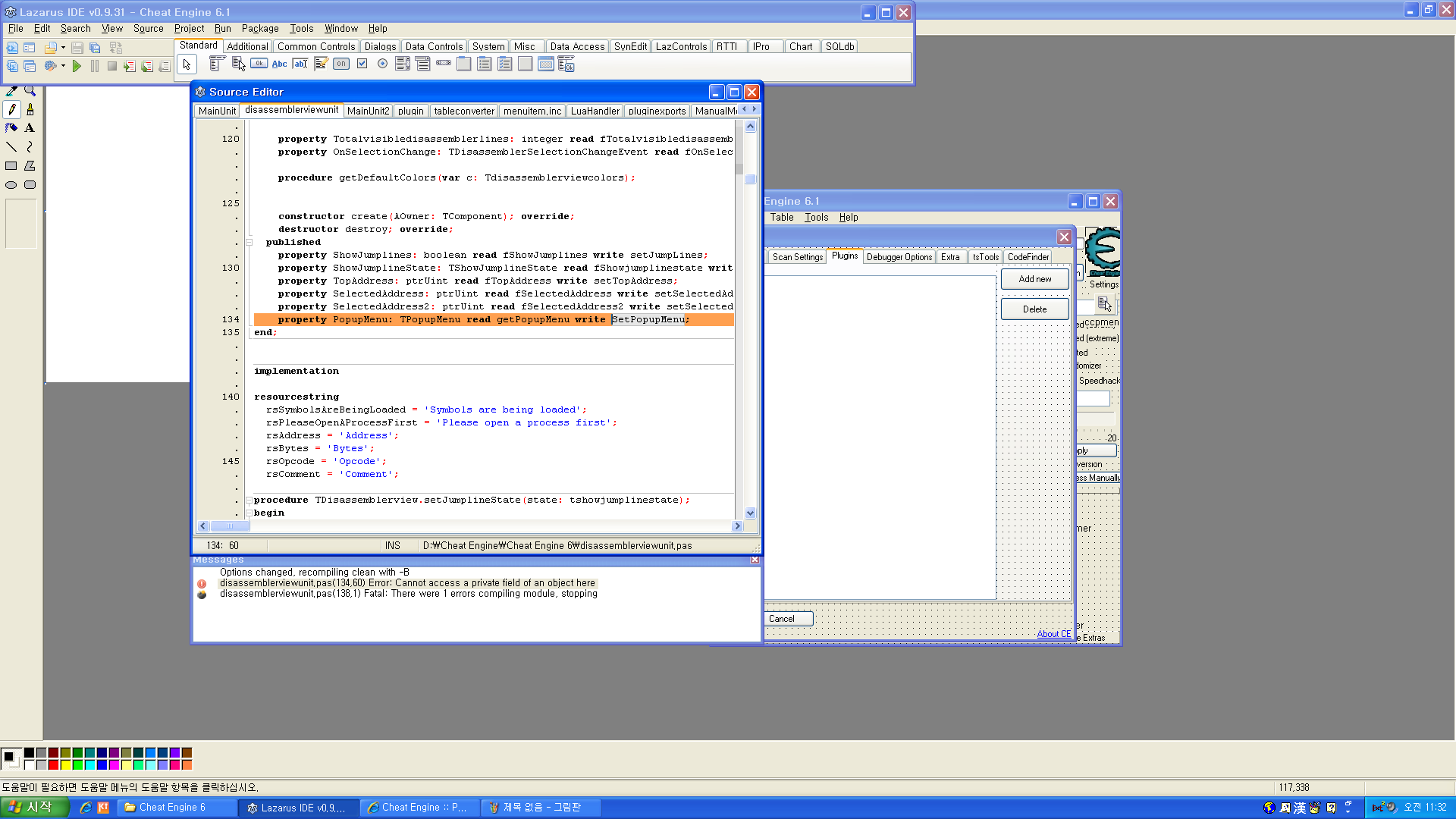The image size is (1456, 819).
Task: Open dropdown arrow next to build gear icon
Action: click(63, 66)
